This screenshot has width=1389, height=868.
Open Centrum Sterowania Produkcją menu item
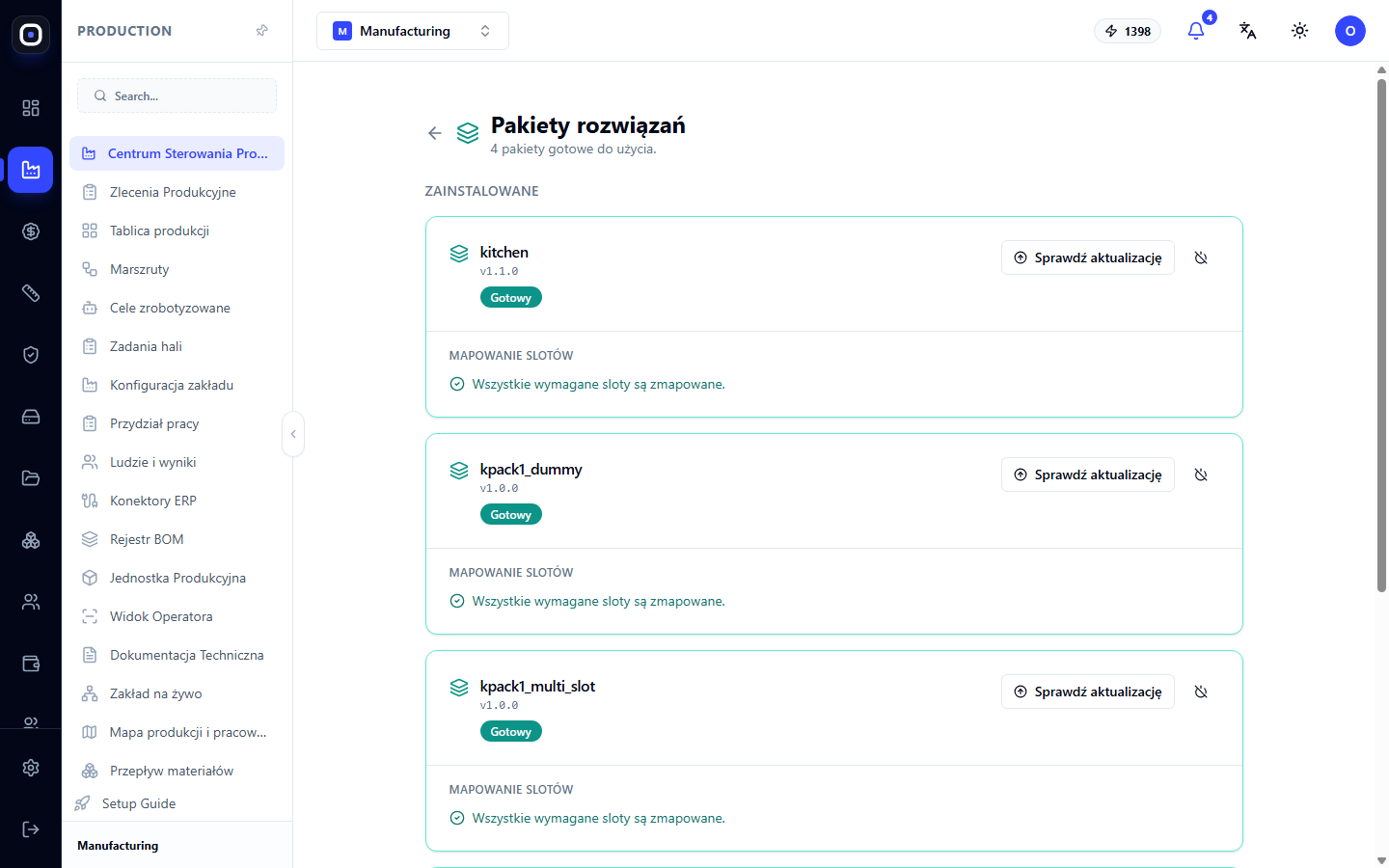pyautogui.click(x=177, y=153)
